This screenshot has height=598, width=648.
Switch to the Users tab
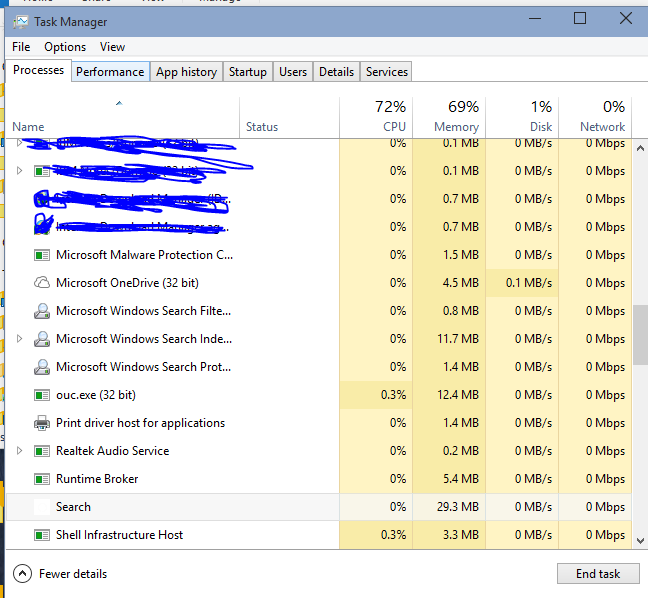(293, 72)
